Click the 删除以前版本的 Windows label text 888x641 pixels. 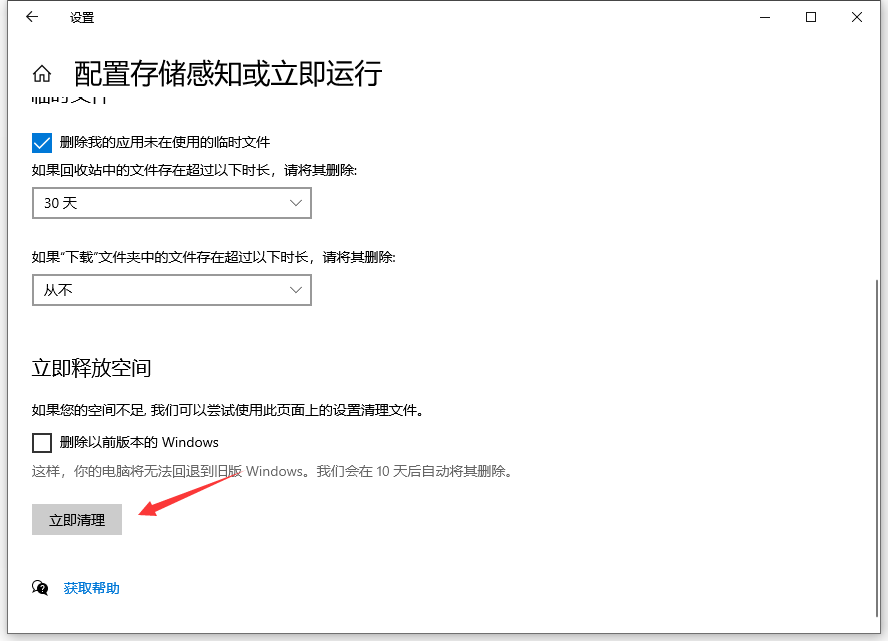[139, 442]
